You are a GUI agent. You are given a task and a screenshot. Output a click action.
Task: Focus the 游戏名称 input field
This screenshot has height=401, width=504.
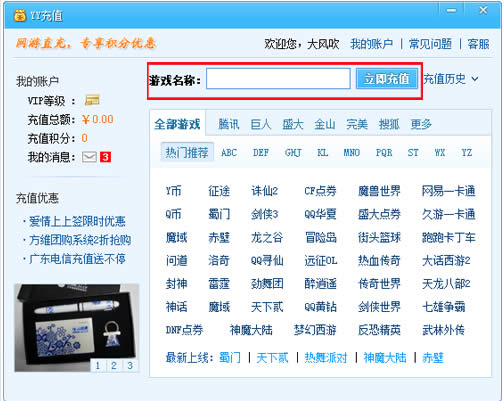(x=278, y=79)
